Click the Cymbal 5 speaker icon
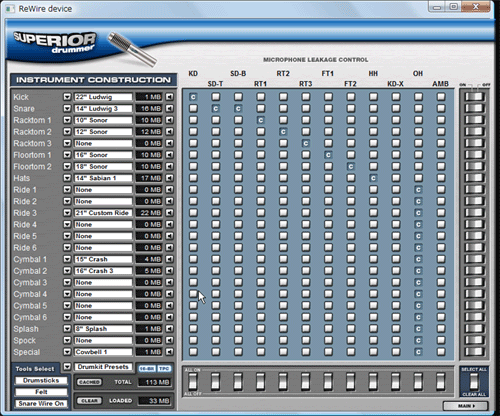The image size is (500, 416). pos(170,306)
